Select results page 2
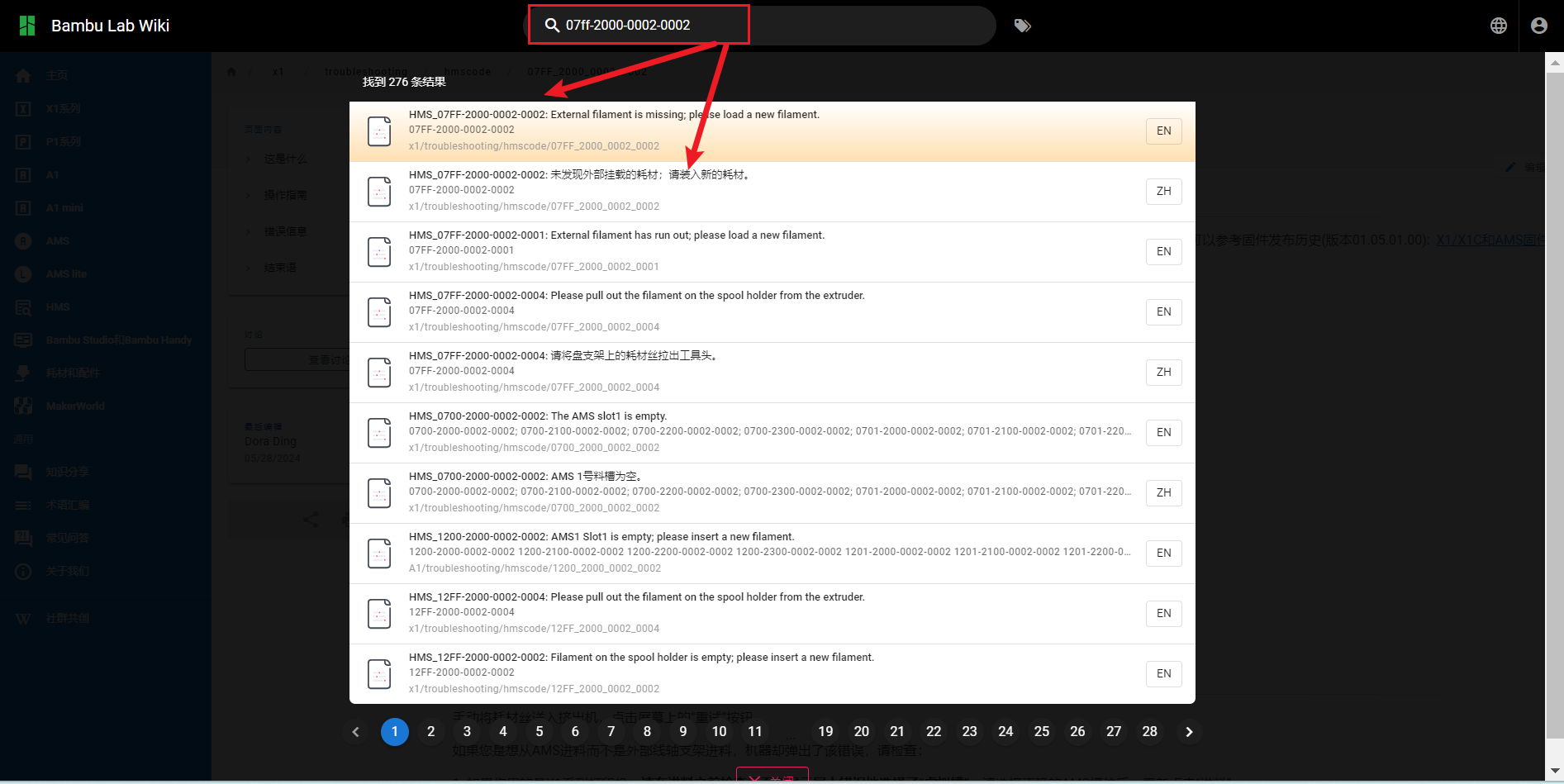Image resolution: width=1564 pixels, height=784 pixels. pyautogui.click(x=430, y=732)
